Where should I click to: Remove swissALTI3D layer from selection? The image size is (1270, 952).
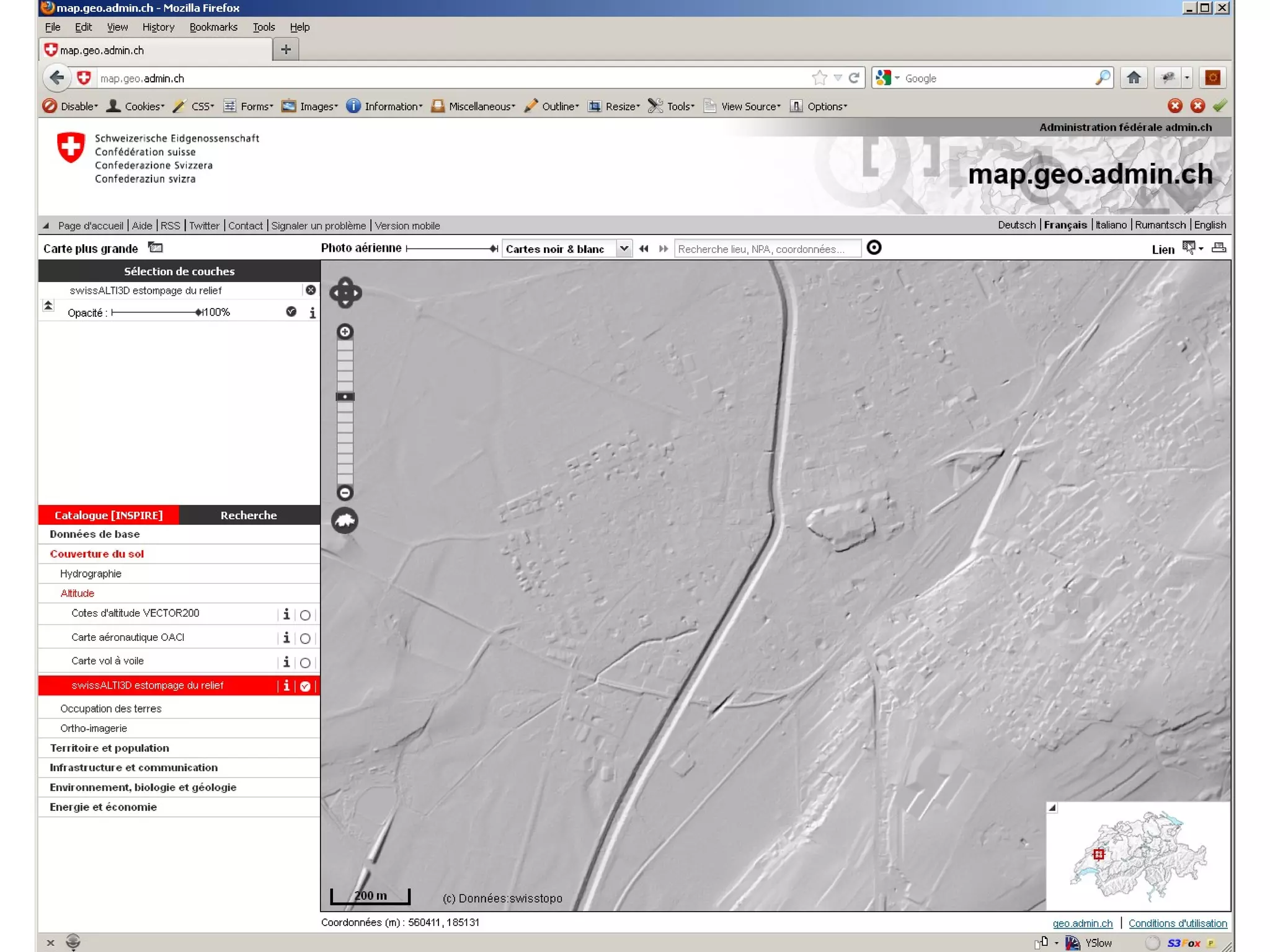tap(311, 290)
